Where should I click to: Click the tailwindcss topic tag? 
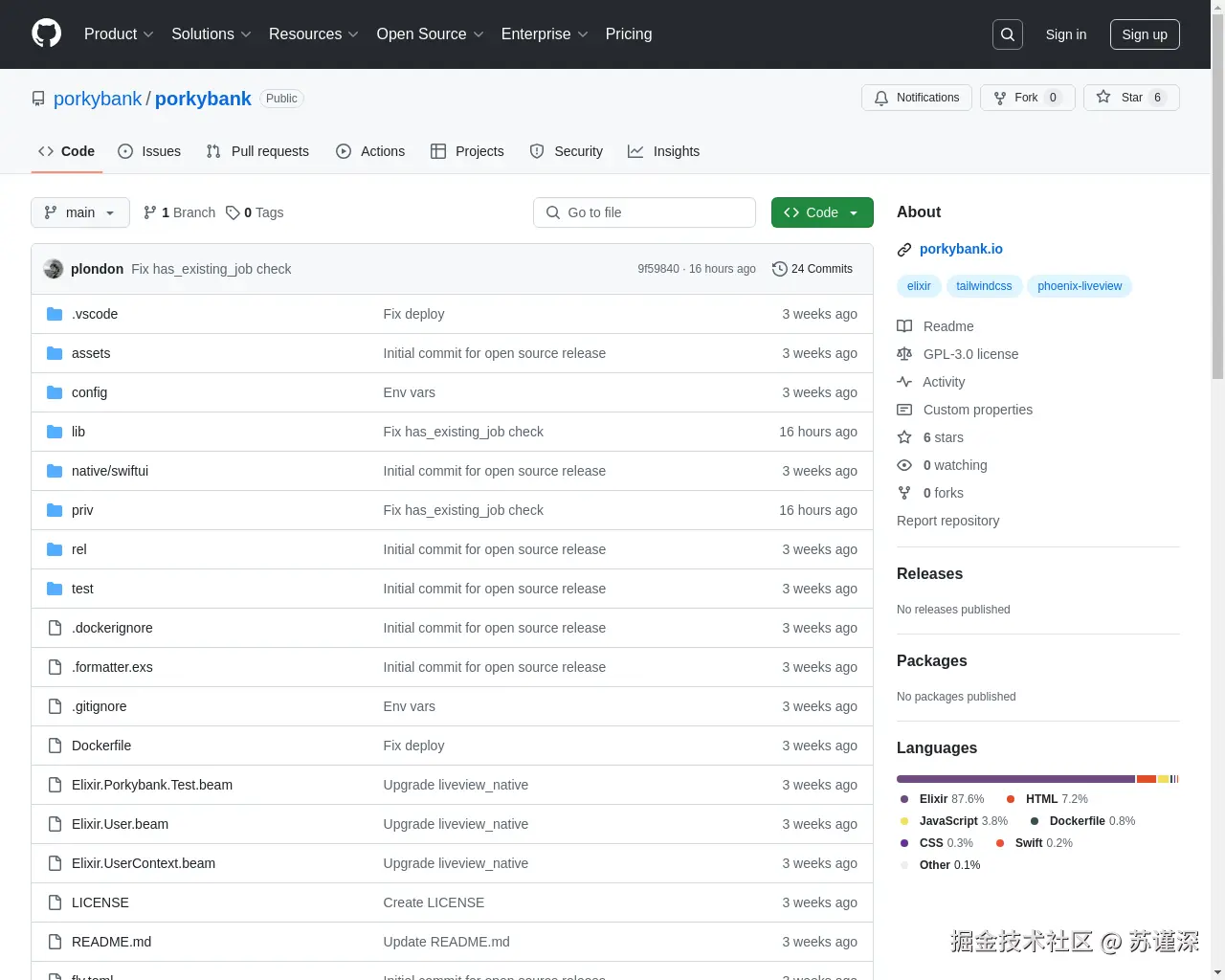click(984, 286)
